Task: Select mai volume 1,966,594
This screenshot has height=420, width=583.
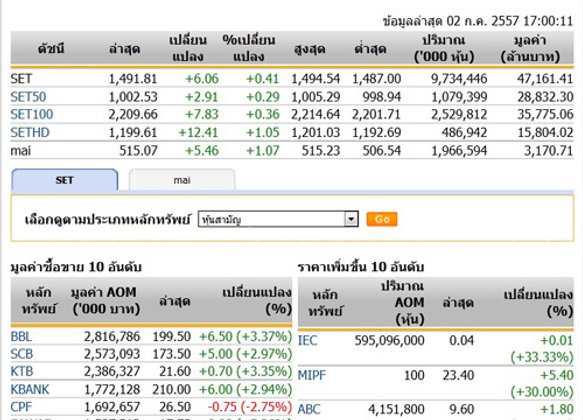Action: (459, 151)
